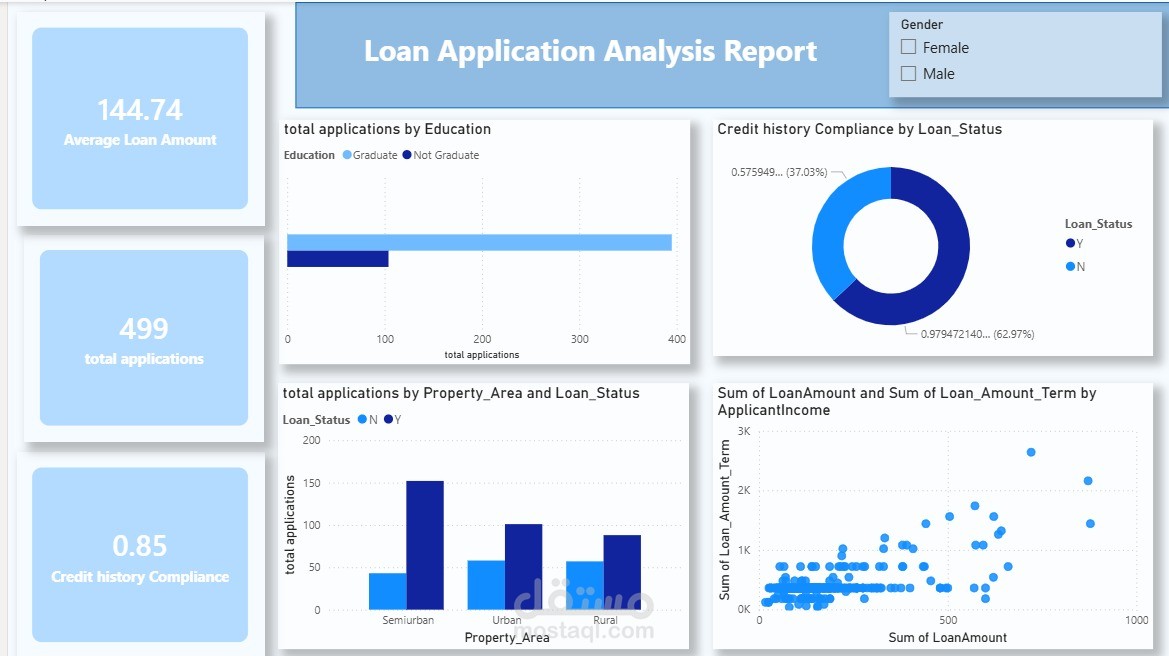Select the 499 total applications card
Viewport: 1169px width, 656px height.
point(140,337)
